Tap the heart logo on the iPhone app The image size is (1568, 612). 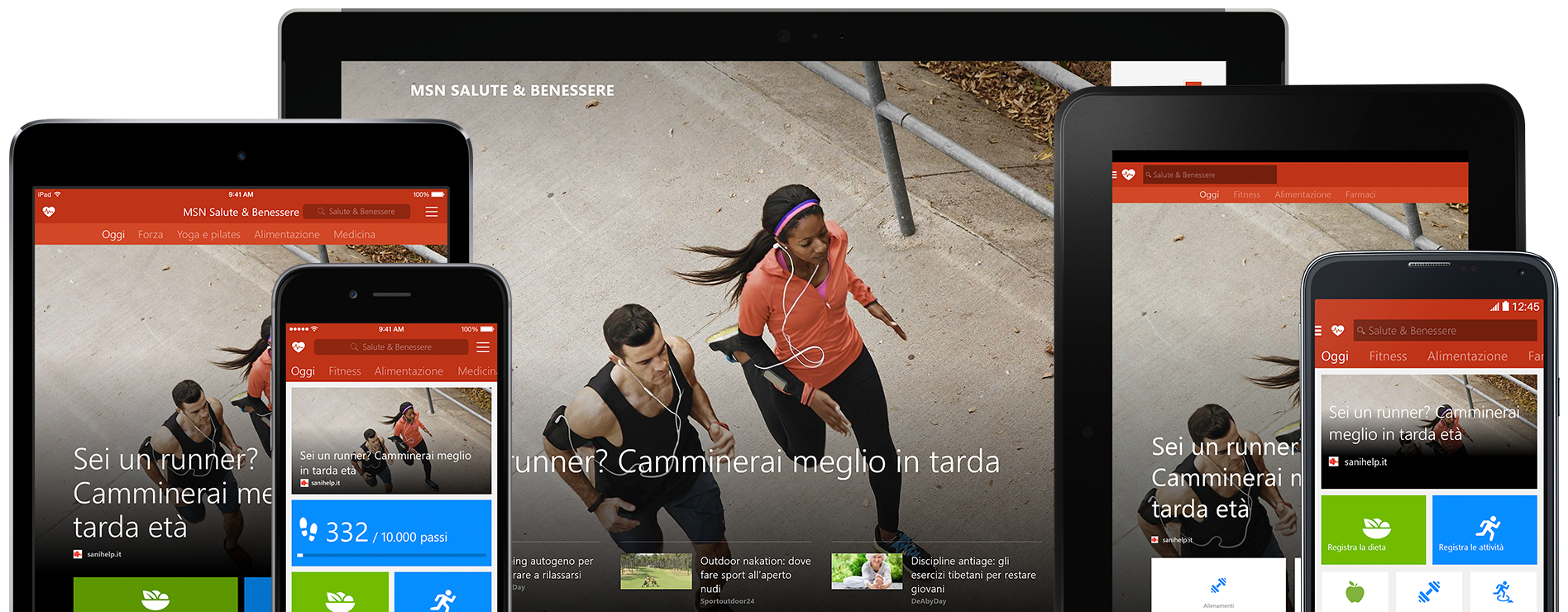click(x=299, y=347)
